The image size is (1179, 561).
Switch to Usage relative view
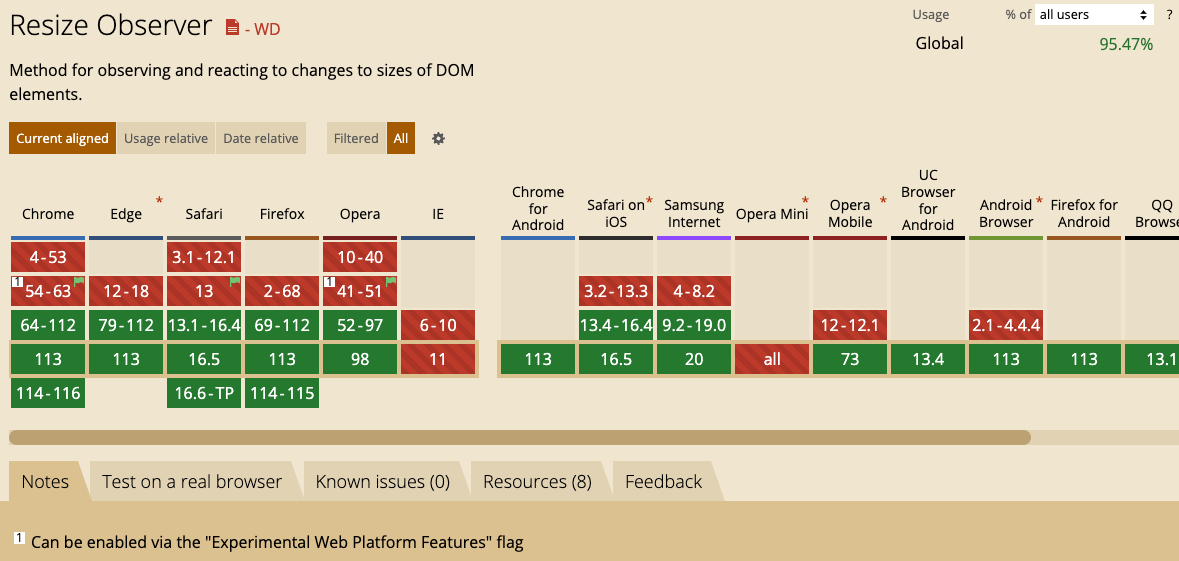point(166,138)
